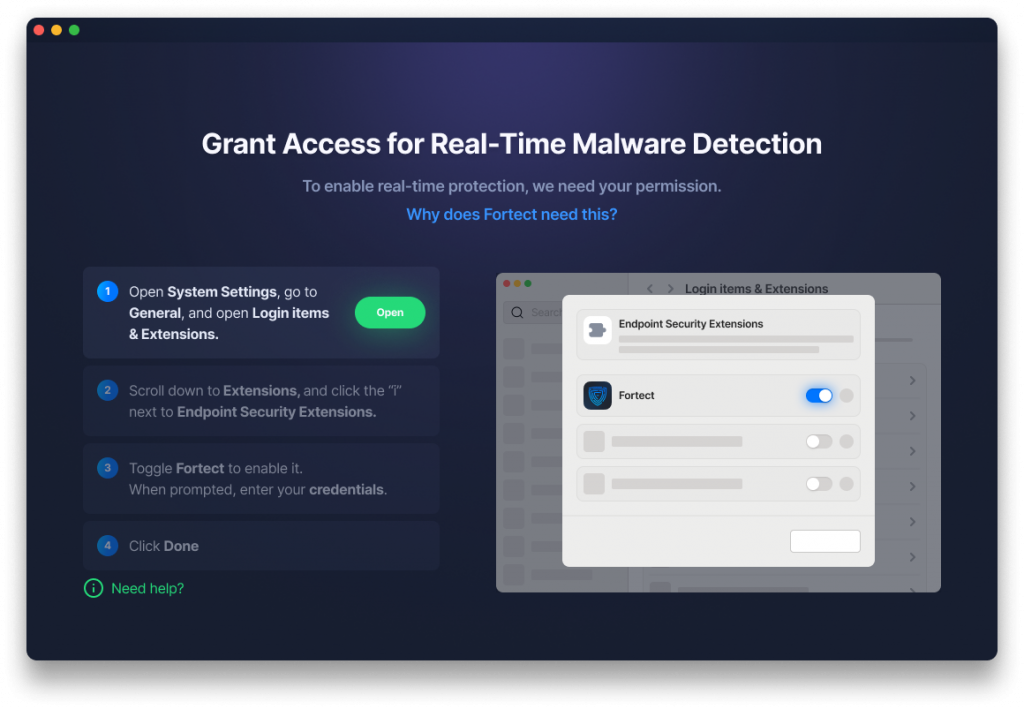Click the back chevron beside Login items title
This screenshot has width=1024, height=709.
click(x=650, y=289)
